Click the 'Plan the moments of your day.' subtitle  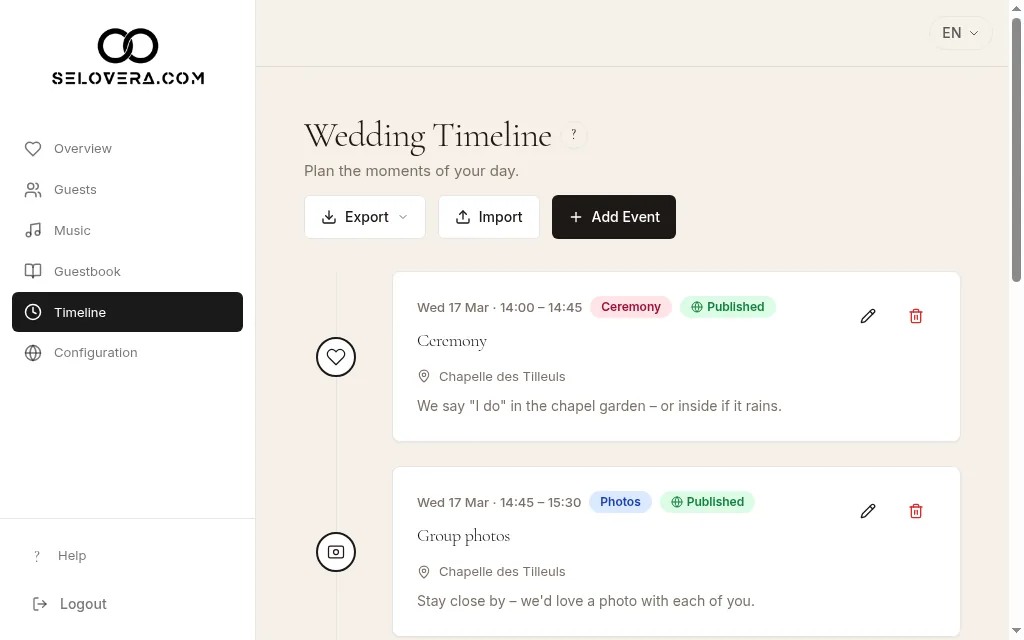click(x=411, y=171)
